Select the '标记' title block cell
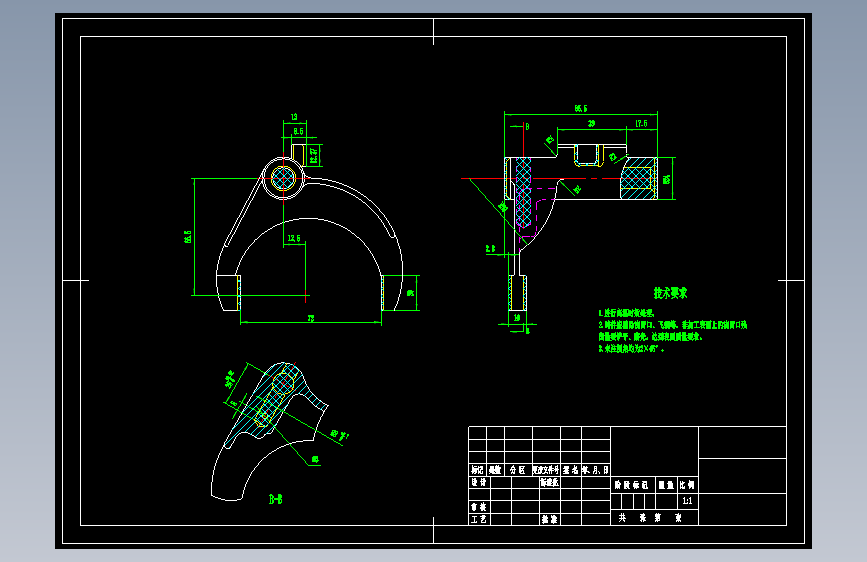This screenshot has width=867, height=562. 478,470
